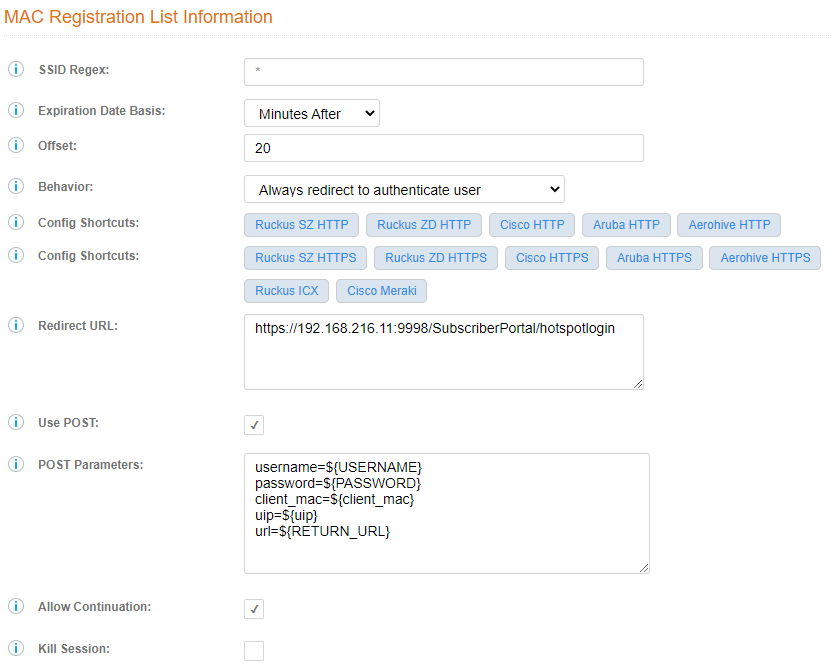Screen dimensions: 832x671
Task: Uncheck the Use POST checkbox
Action: (254, 425)
